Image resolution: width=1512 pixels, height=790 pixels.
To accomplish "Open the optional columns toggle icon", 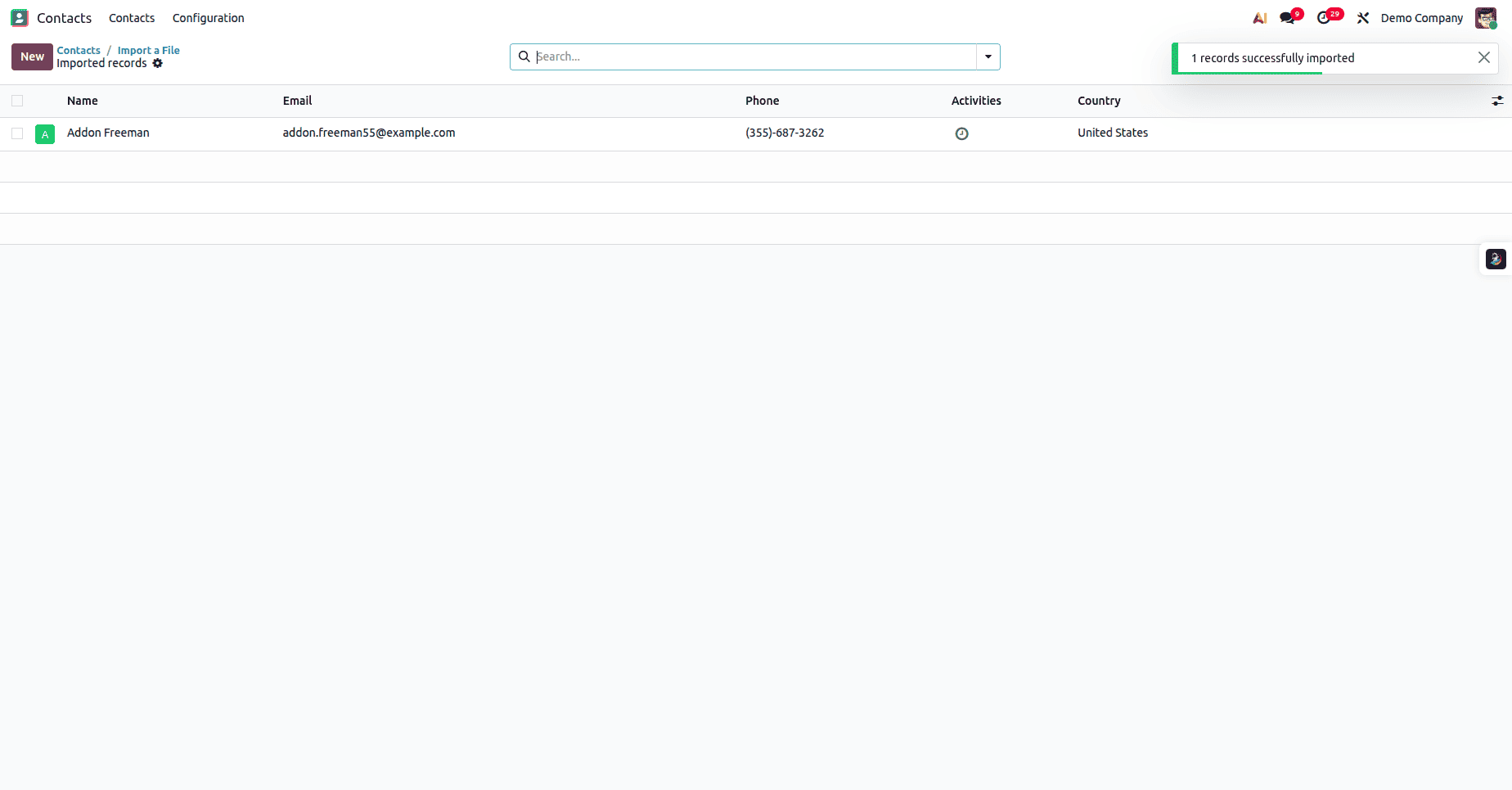I will [x=1498, y=100].
